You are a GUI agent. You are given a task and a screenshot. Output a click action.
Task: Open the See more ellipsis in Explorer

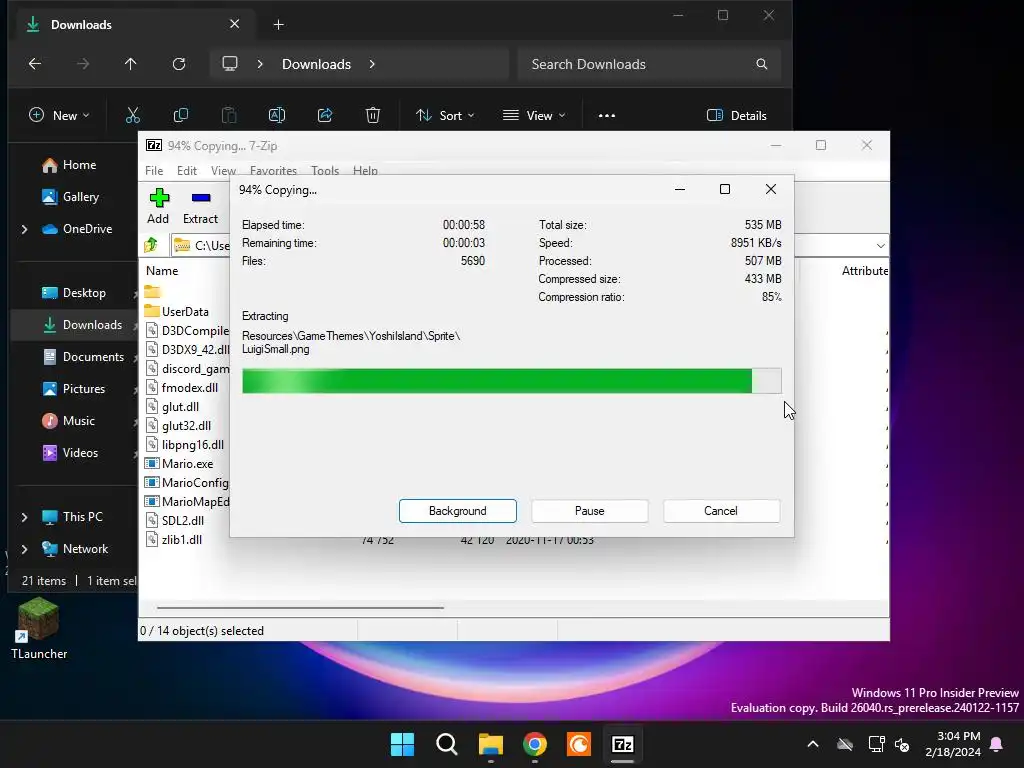tap(607, 116)
